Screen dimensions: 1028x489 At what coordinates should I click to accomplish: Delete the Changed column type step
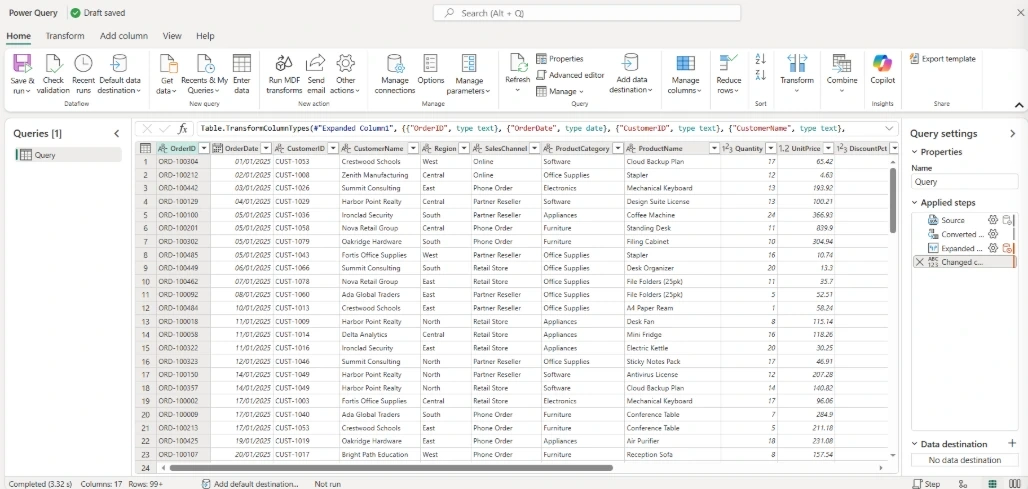coord(919,262)
